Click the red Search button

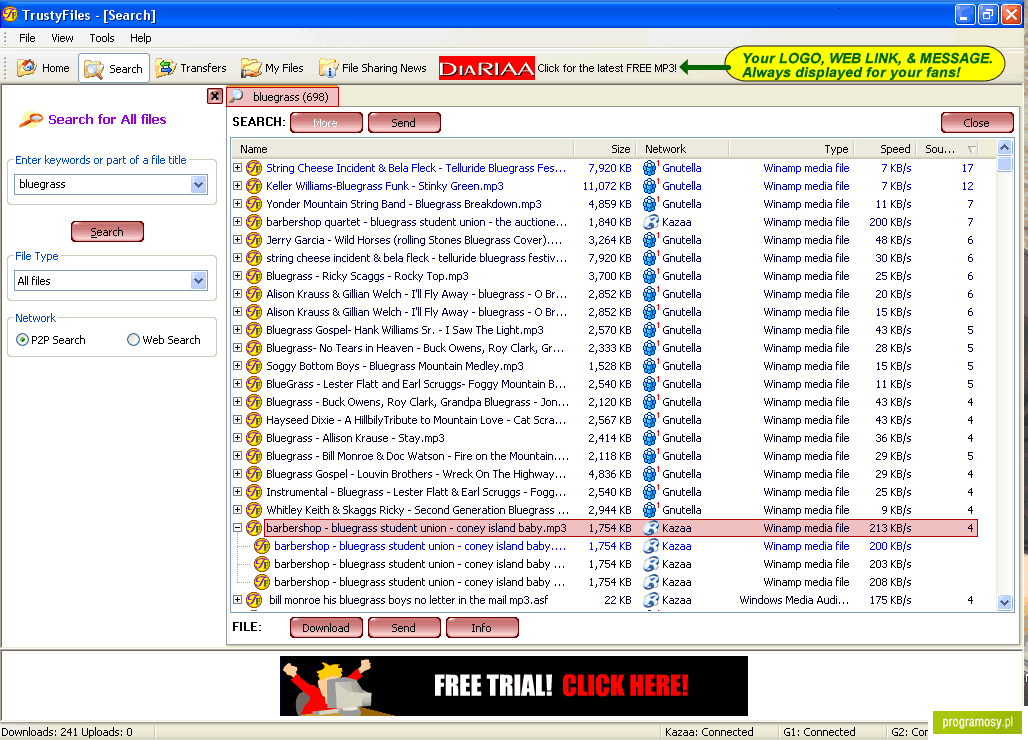(x=107, y=231)
